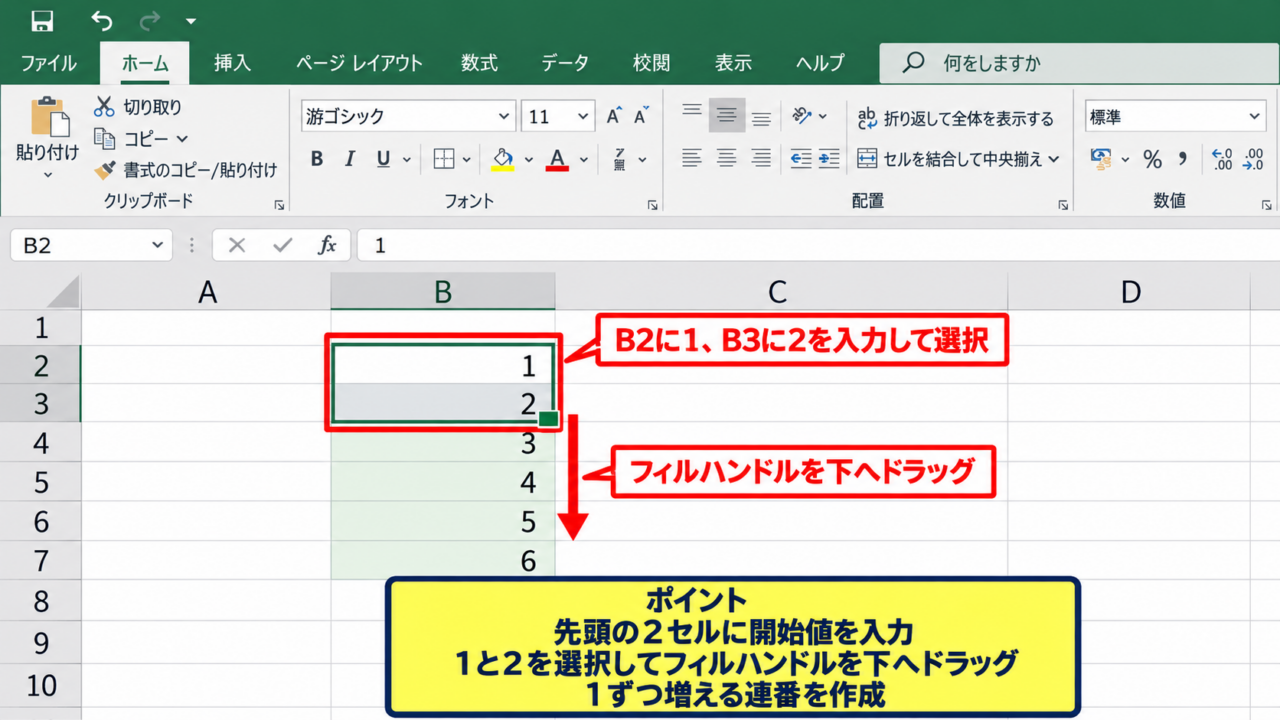Open the 数式 ribbon tab
Image resolution: width=1280 pixels, height=720 pixels.
tap(479, 63)
